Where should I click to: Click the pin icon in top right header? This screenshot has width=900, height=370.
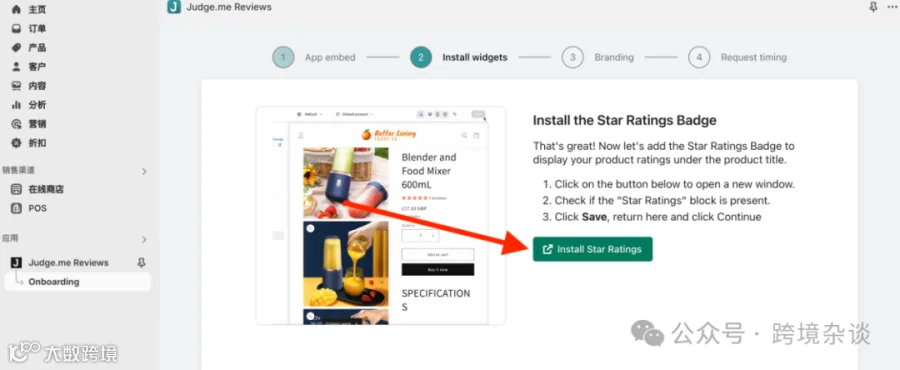pyautogui.click(x=873, y=7)
